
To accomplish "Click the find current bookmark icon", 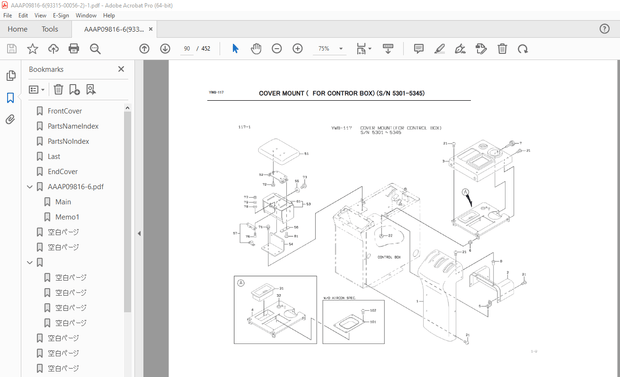I will 91,90.
